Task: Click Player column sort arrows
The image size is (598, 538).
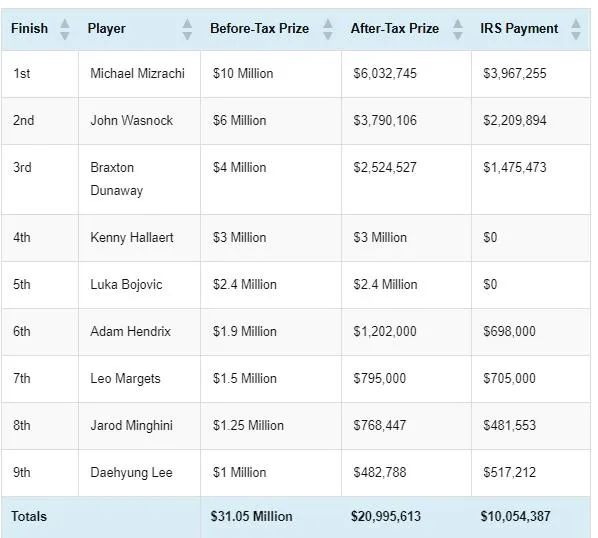Action: [x=187, y=29]
